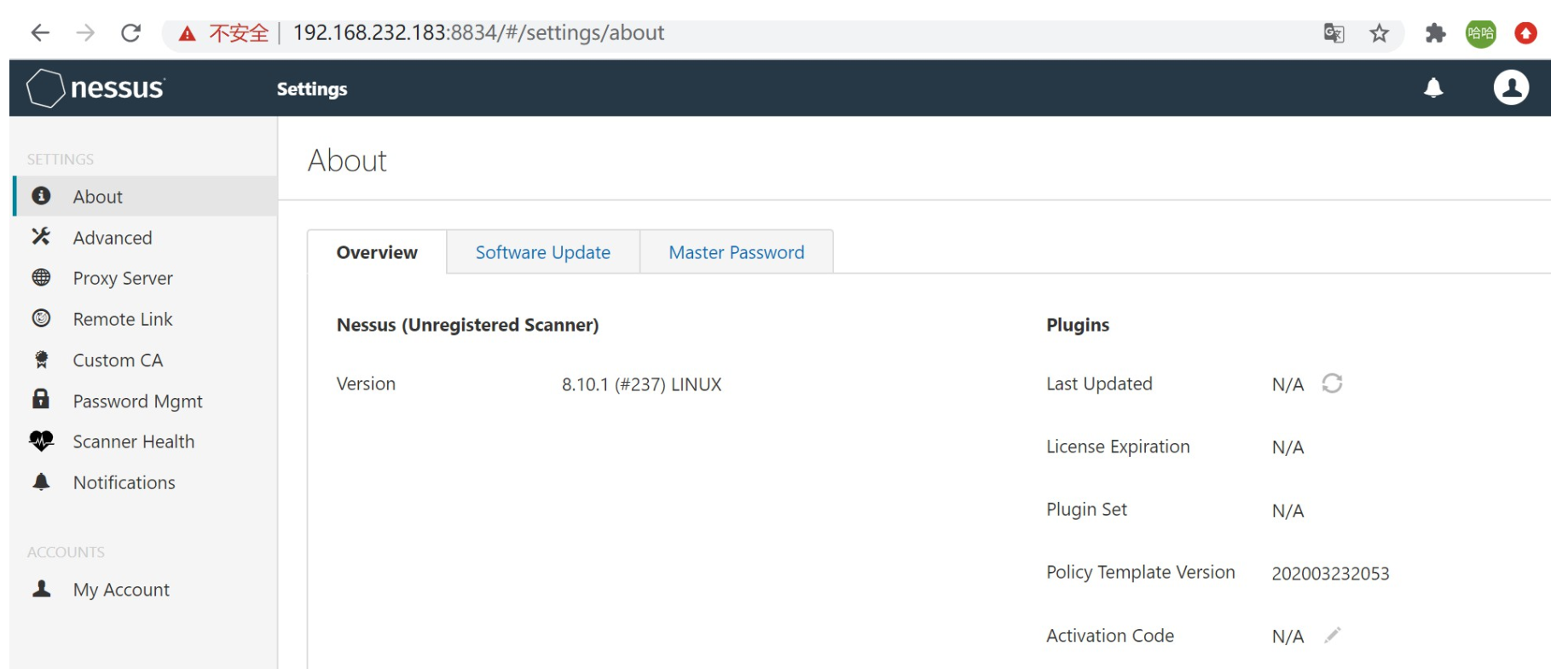Select the Overview tab
1568x669 pixels.
click(377, 252)
